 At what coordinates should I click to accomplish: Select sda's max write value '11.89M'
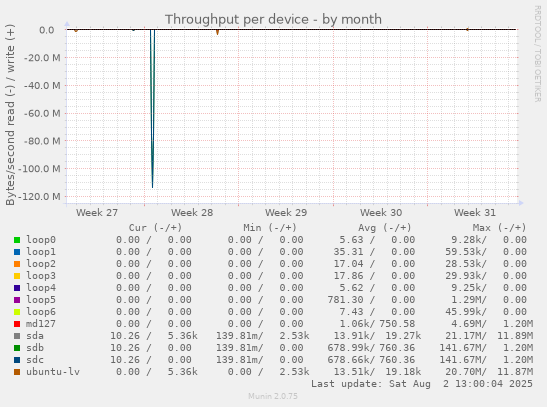click(x=515, y=336)
